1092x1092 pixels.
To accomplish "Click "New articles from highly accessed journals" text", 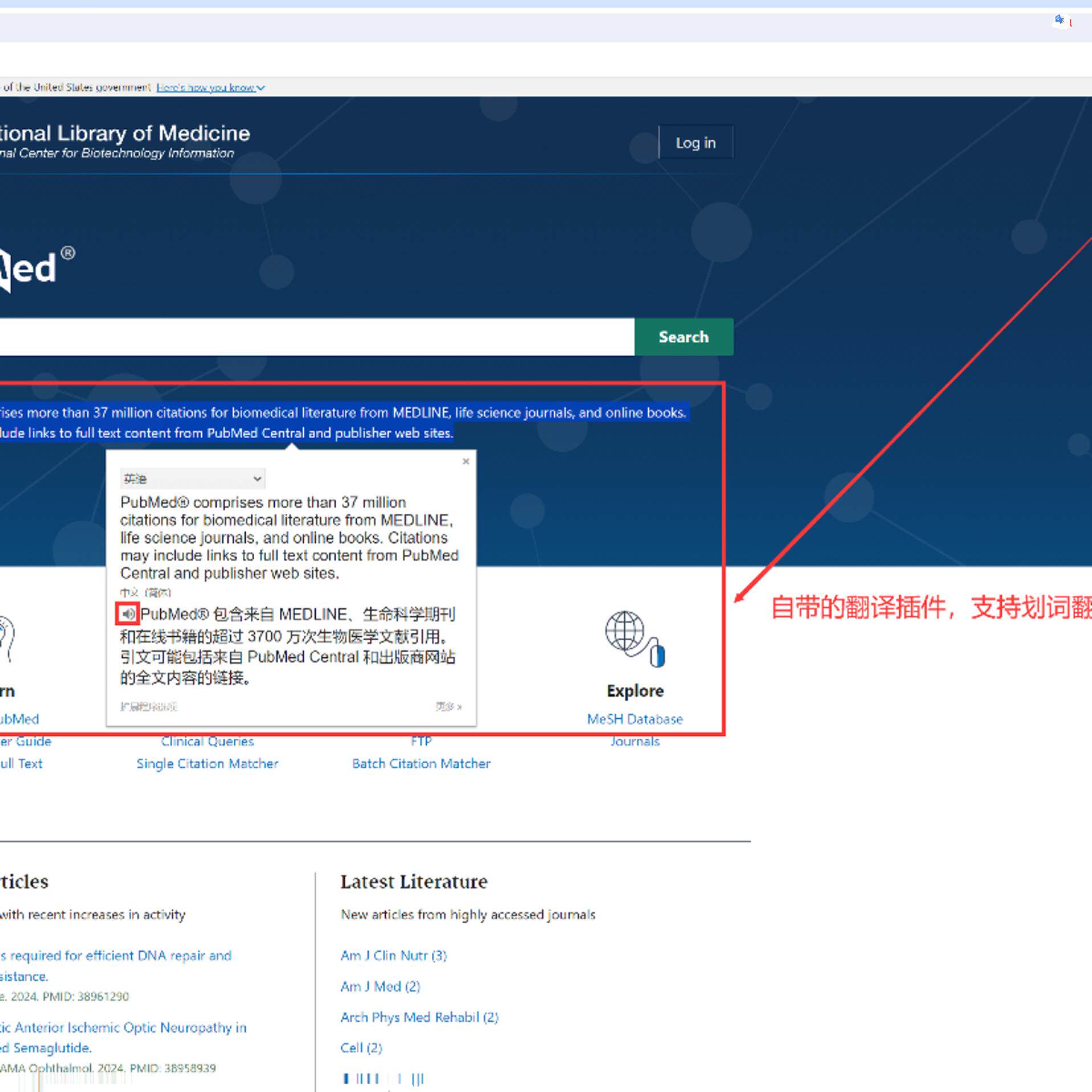I will point(468,915).
